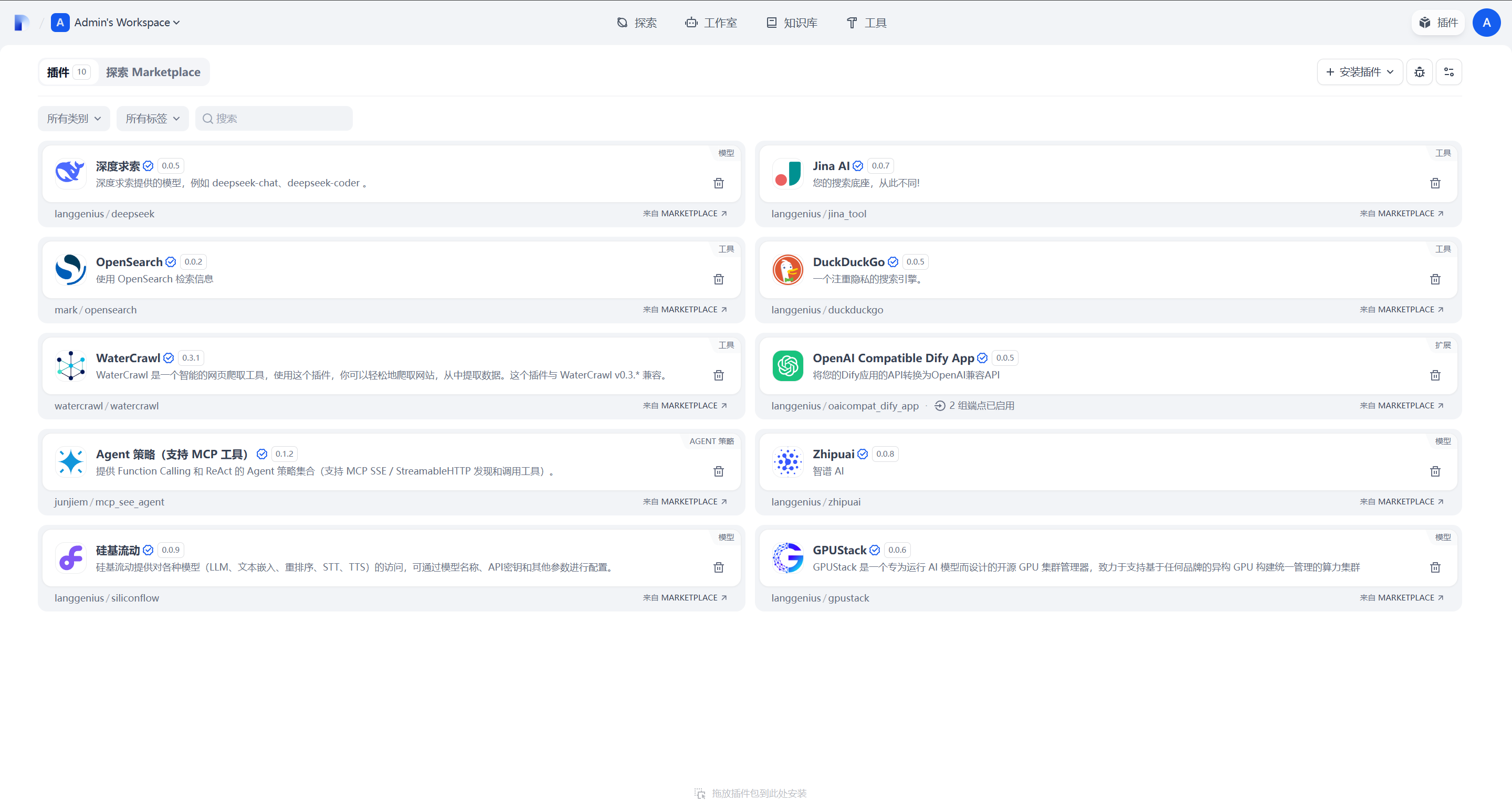1512x812 pixels.
Task: Open mcp_see_agent 来自 MARKETPLACE link
Action: (685, 502)
